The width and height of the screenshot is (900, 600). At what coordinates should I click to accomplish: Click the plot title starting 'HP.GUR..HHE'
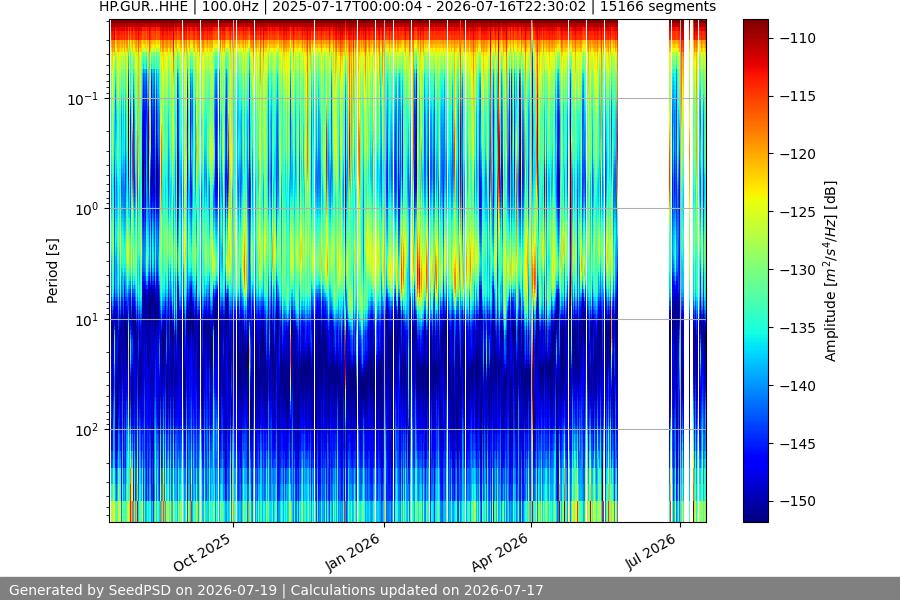[x=408, y=7]
